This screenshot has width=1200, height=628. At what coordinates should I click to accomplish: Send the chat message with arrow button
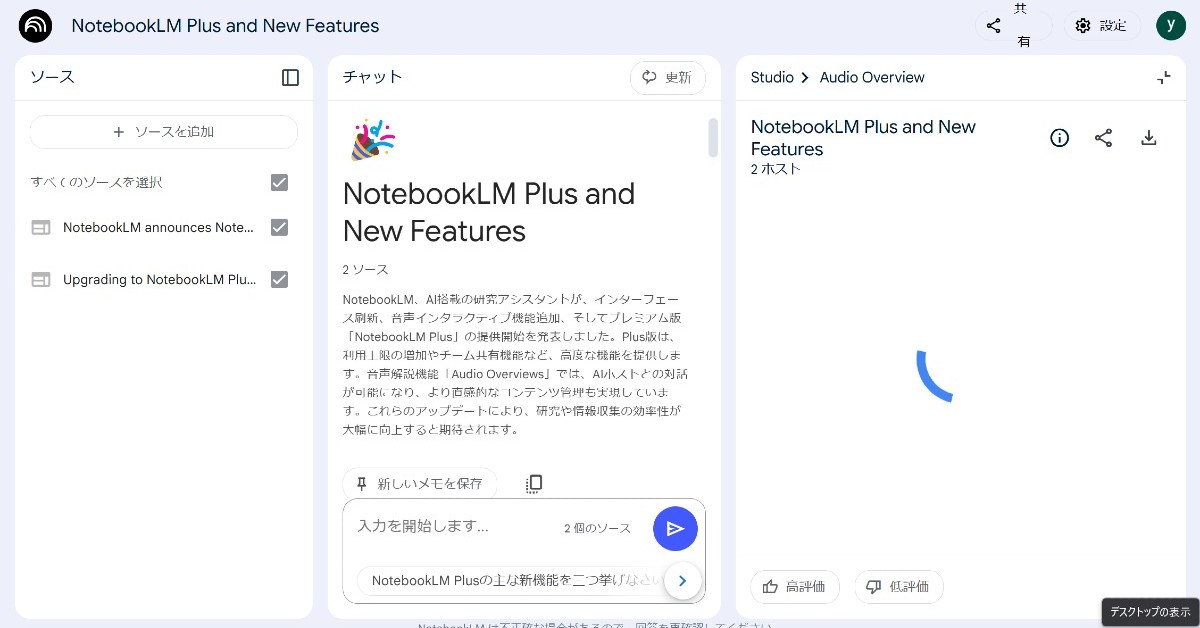tap(675, 529)
